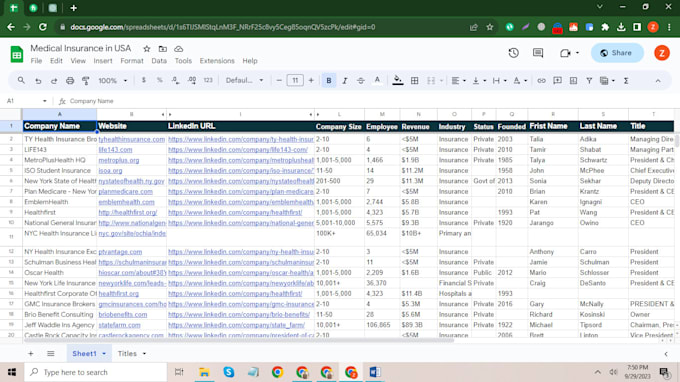Image resolution: width=680 pixels, height=382 pixels.
Task: Open the Borders tool
Action: 415,81
